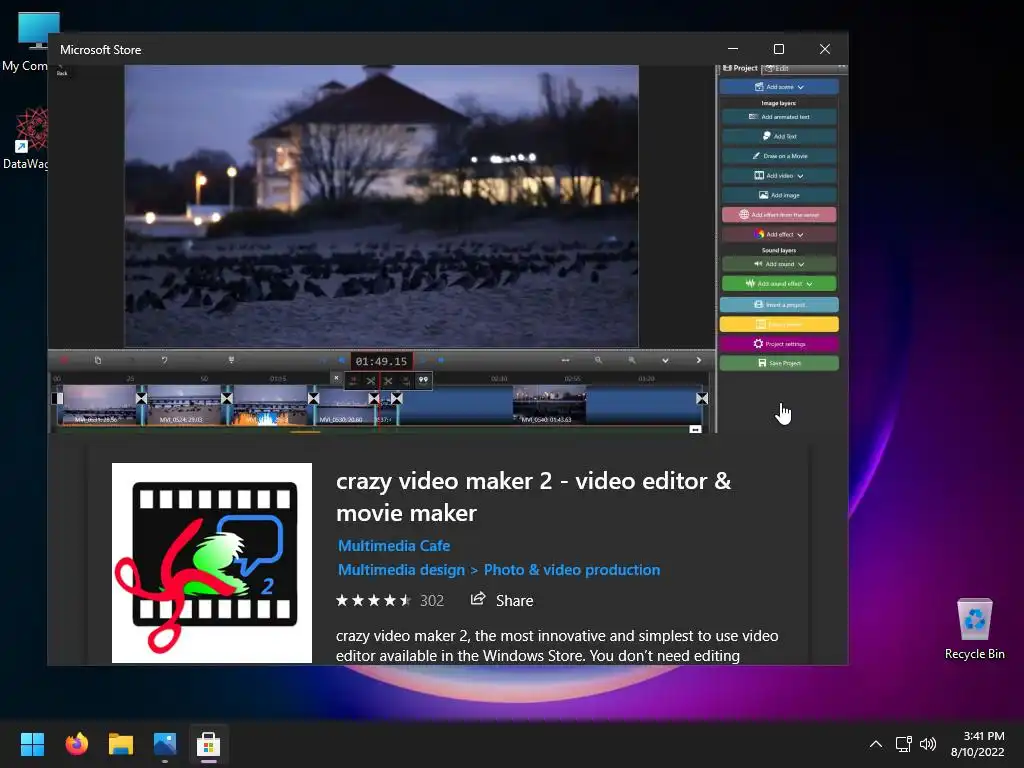Click the Add animated text button
Viewport: 1024px width, 768px height.
[779, 117]
